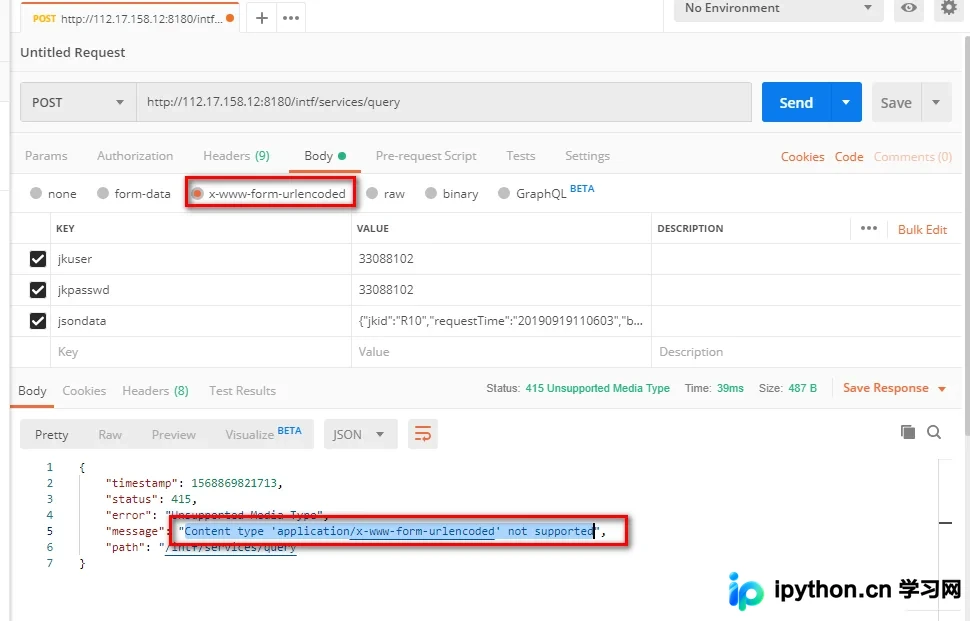Switch response view to Raw
The width and height of the screenshot is (970, 621).
coord(110,435)
